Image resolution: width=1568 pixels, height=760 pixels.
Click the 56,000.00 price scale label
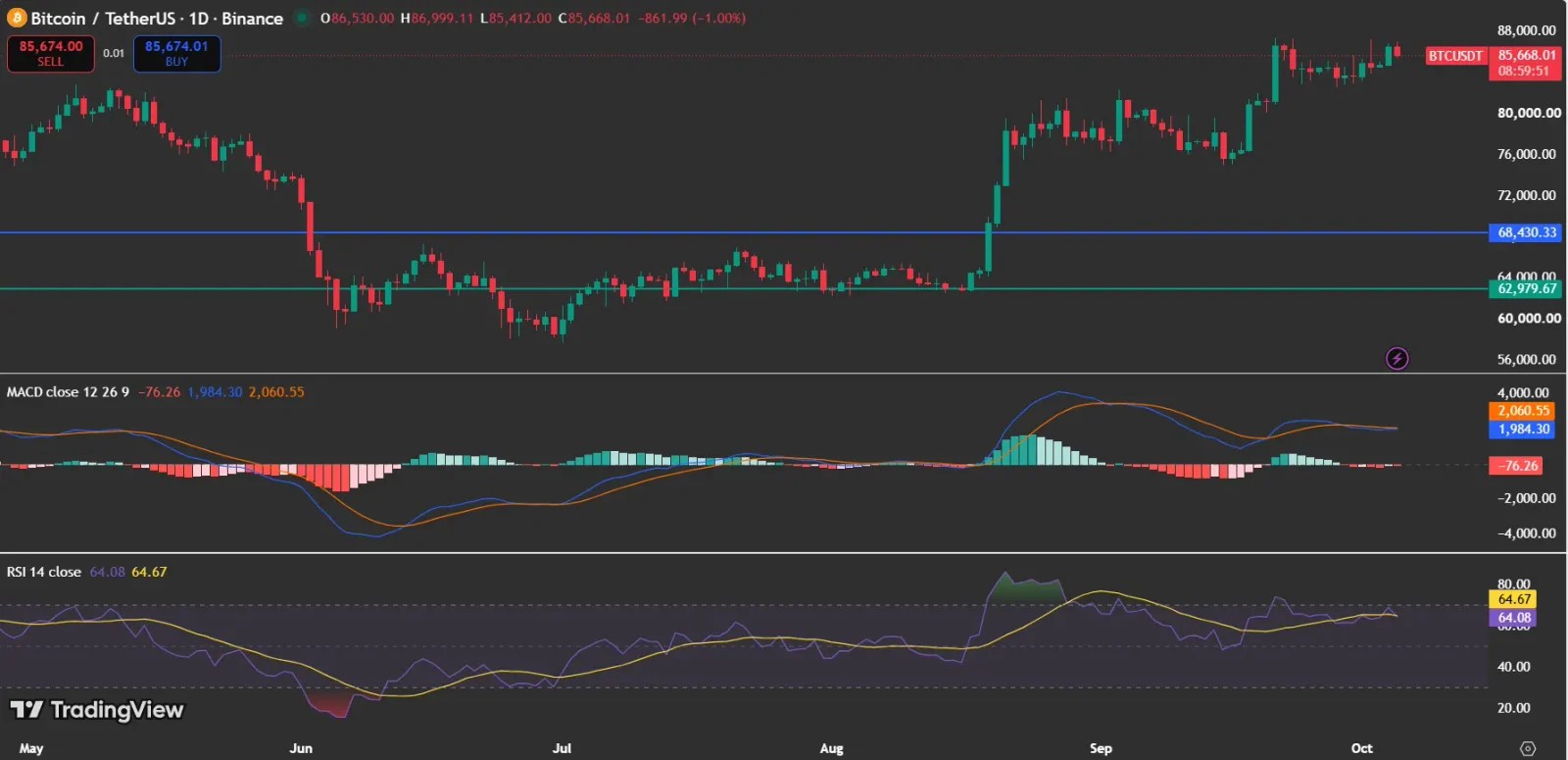[x=1527, y=360]
